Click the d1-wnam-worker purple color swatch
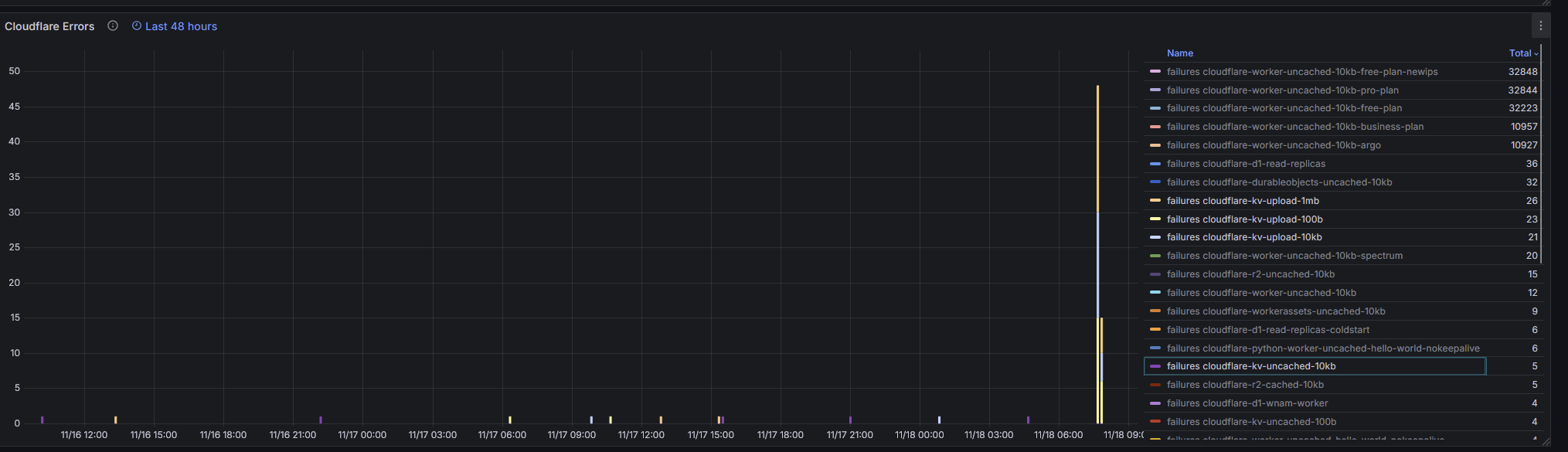Image resolution: width=1568 pixels, height=452 pixels. (1155, 403)
